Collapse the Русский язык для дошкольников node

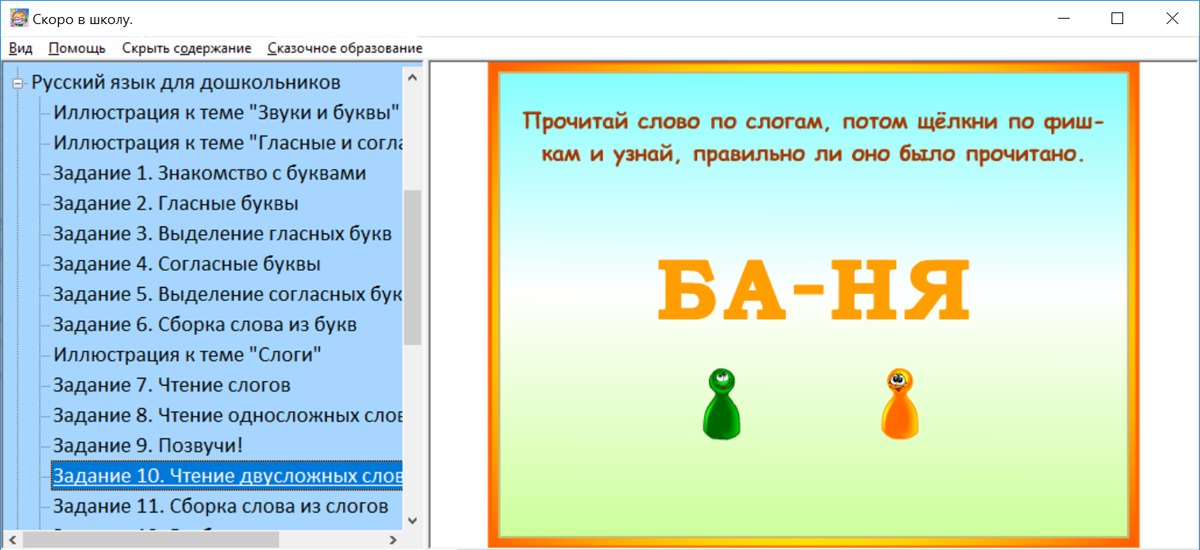17,83
